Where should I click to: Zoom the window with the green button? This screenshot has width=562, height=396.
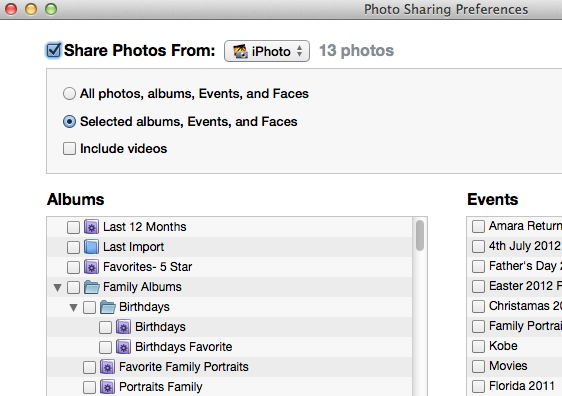tap(51, 9)
